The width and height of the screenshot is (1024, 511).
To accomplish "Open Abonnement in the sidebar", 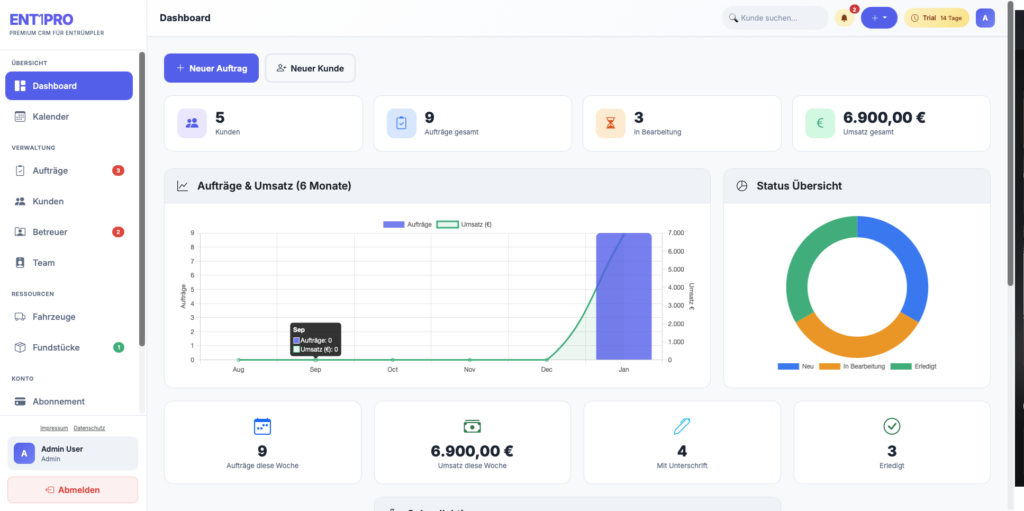I will click(x=58, y=402).
